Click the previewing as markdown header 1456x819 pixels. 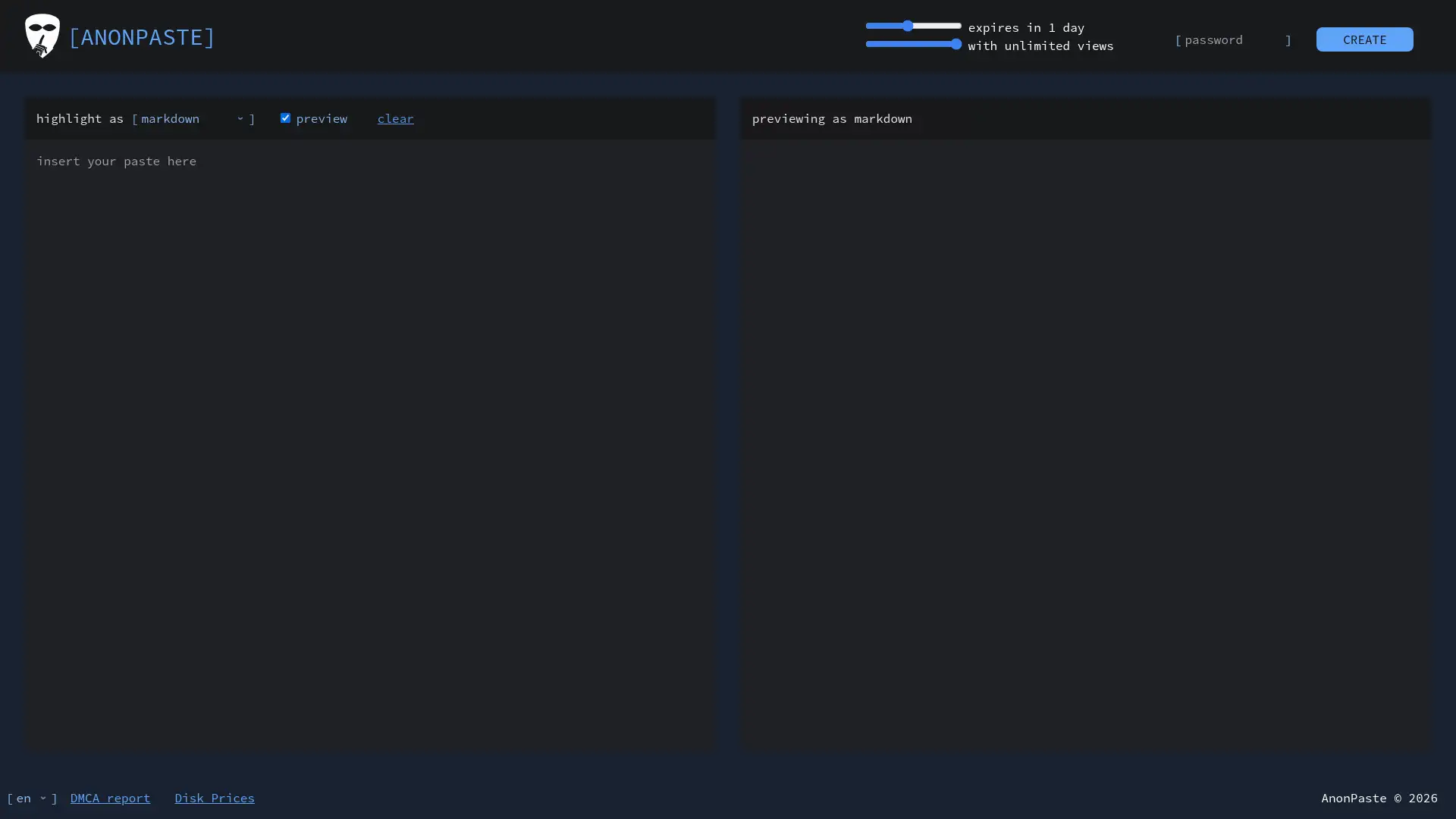(x=833, y=118)
